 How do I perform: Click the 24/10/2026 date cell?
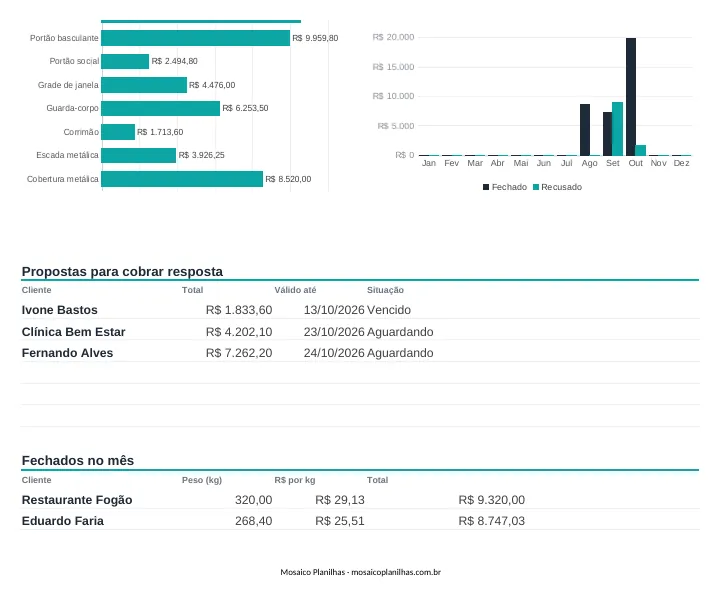(x=334, y=353)
